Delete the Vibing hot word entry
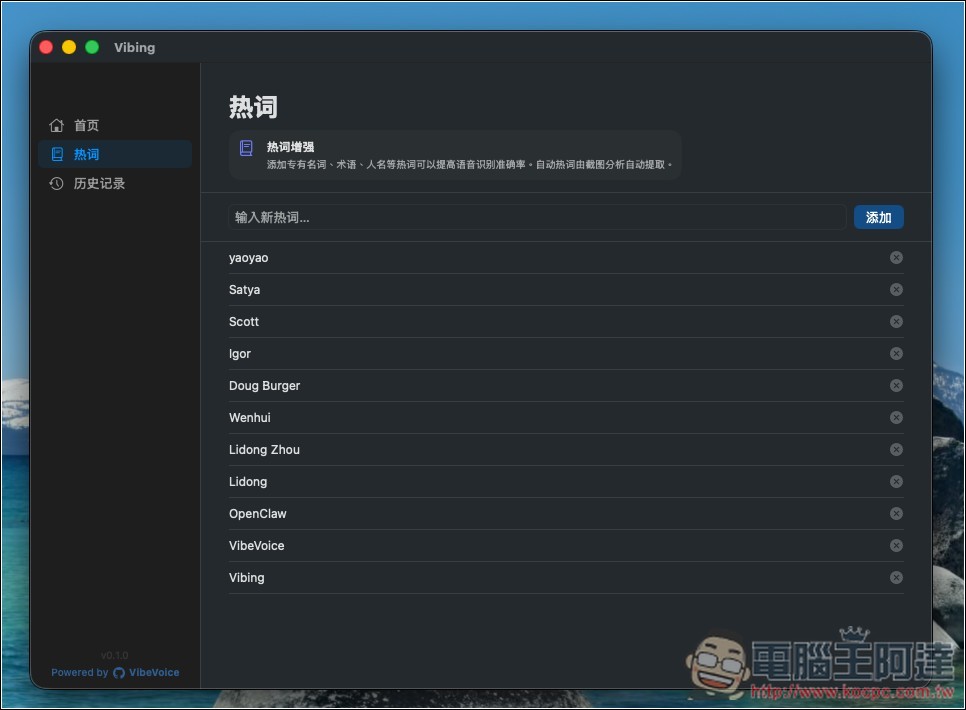 pos(896,577)
